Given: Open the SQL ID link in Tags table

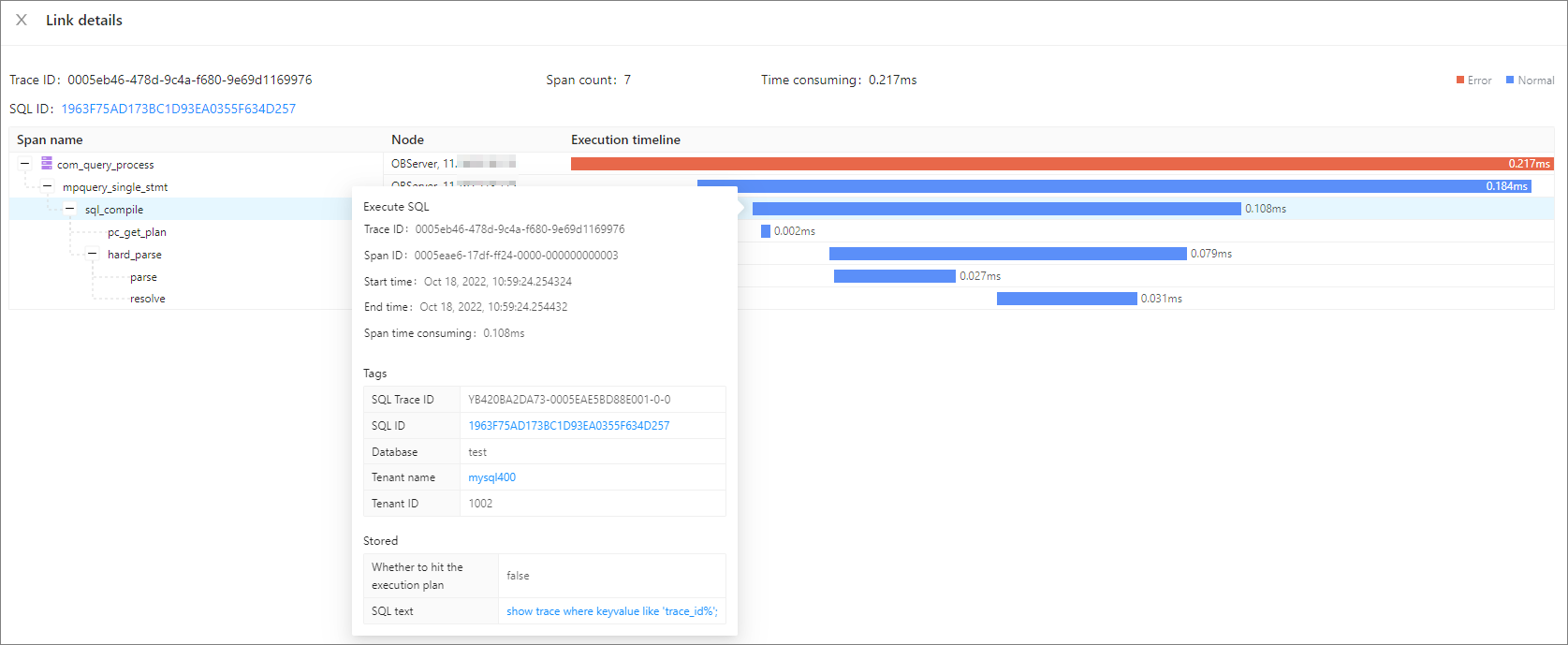Looking at the screenshot, I should tap(568, 426).
